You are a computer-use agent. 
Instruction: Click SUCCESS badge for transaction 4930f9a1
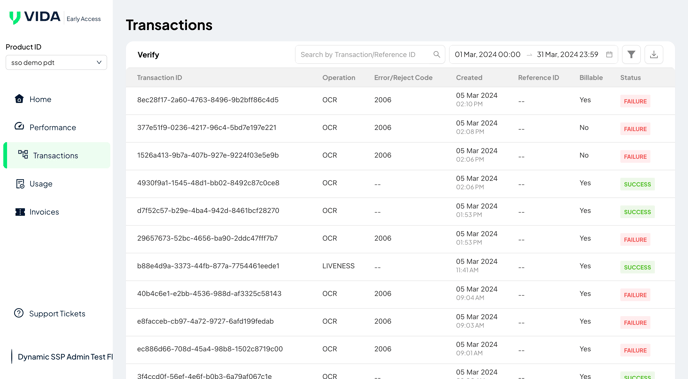click(x=637, y=184)
